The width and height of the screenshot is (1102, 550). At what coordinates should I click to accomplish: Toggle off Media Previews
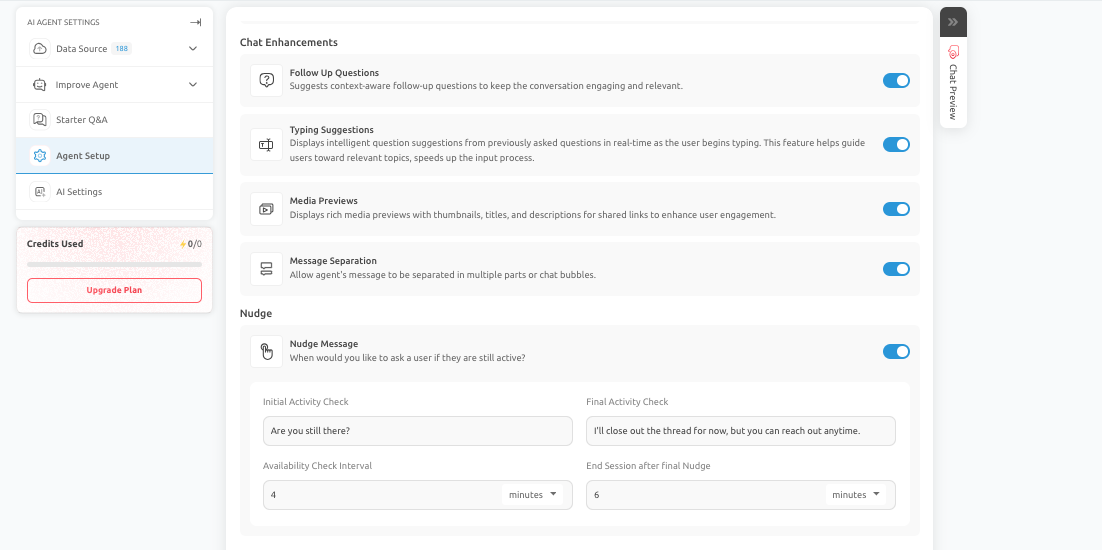point(896,209)
